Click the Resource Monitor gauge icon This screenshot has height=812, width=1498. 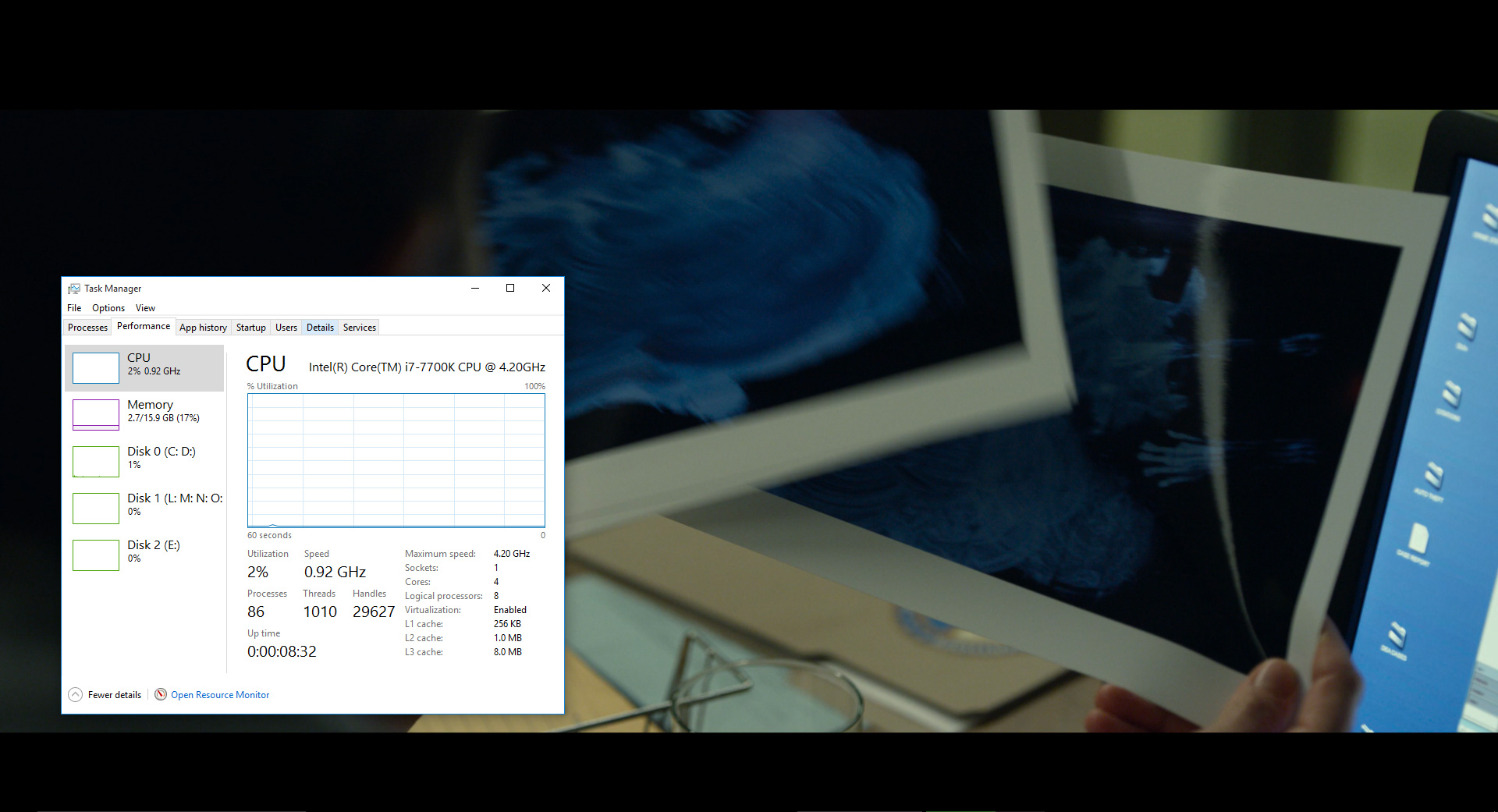coord(161,695)
